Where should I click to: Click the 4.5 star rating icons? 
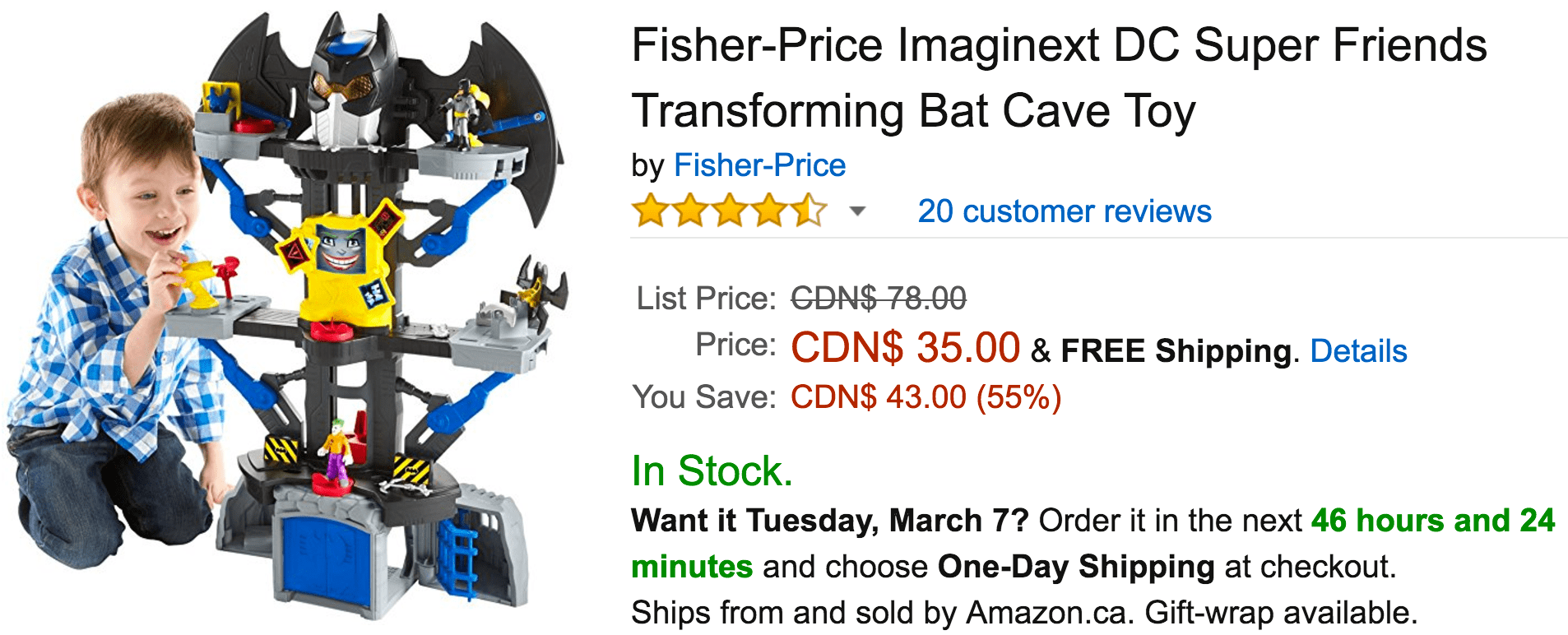coord(729,211)
